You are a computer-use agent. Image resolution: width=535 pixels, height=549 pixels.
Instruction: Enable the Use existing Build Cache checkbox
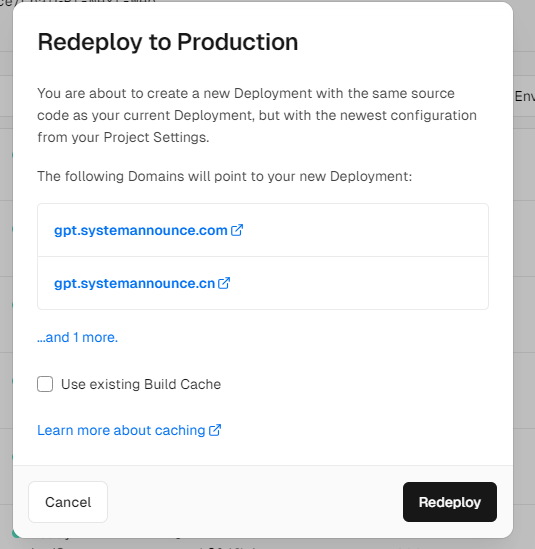point(45,384)
